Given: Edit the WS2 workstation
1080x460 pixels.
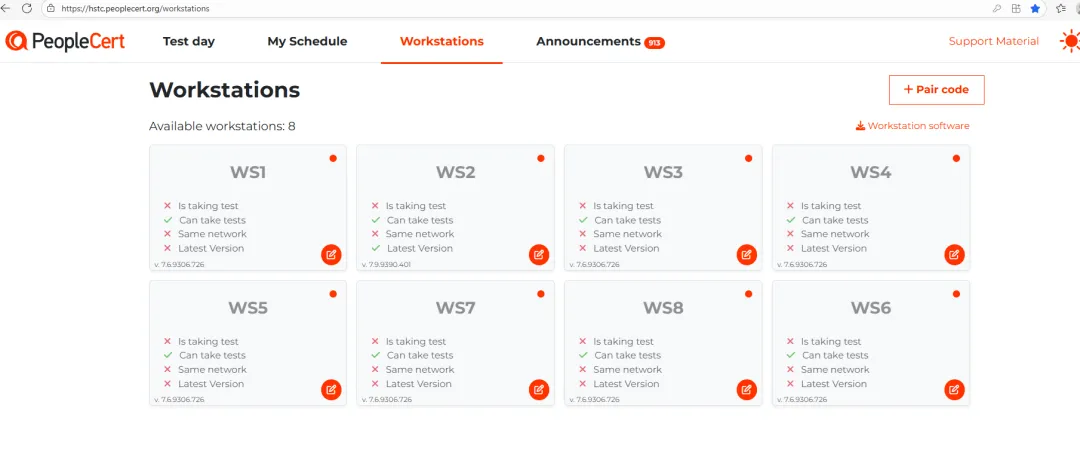Looking at the screenshot, I should coord(539,254).
